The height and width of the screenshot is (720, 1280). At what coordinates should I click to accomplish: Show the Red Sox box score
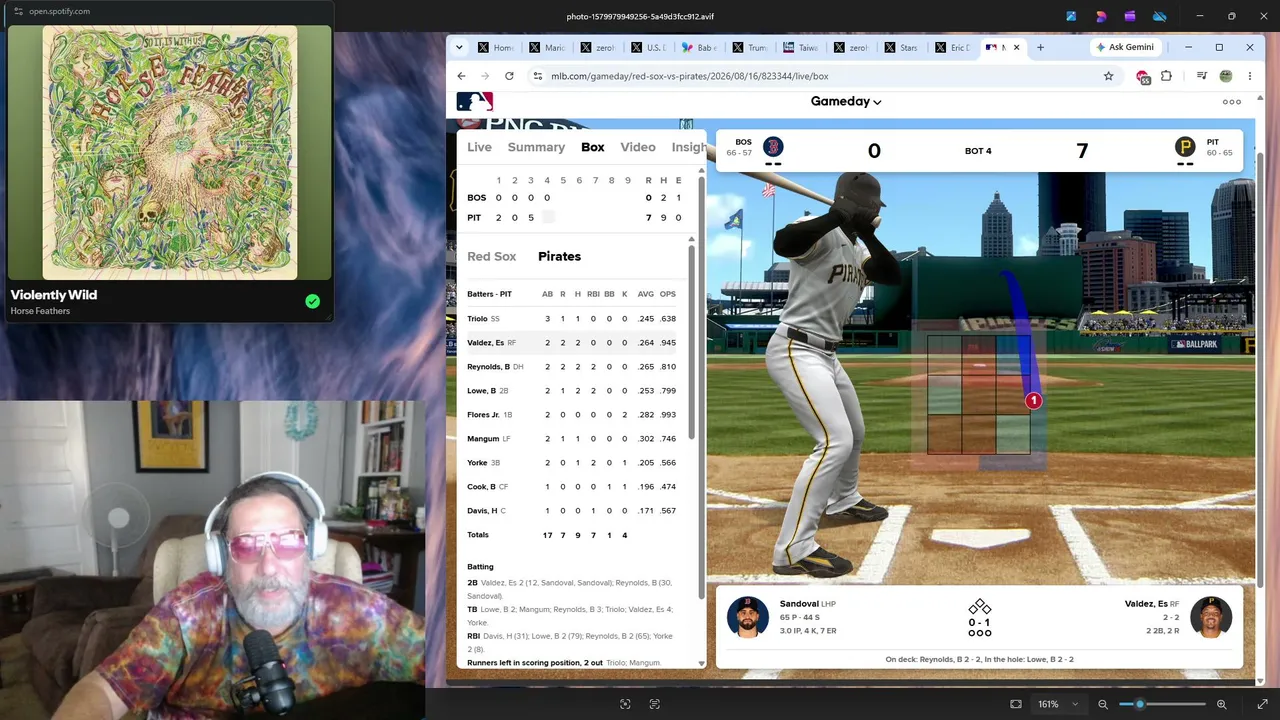492,256
